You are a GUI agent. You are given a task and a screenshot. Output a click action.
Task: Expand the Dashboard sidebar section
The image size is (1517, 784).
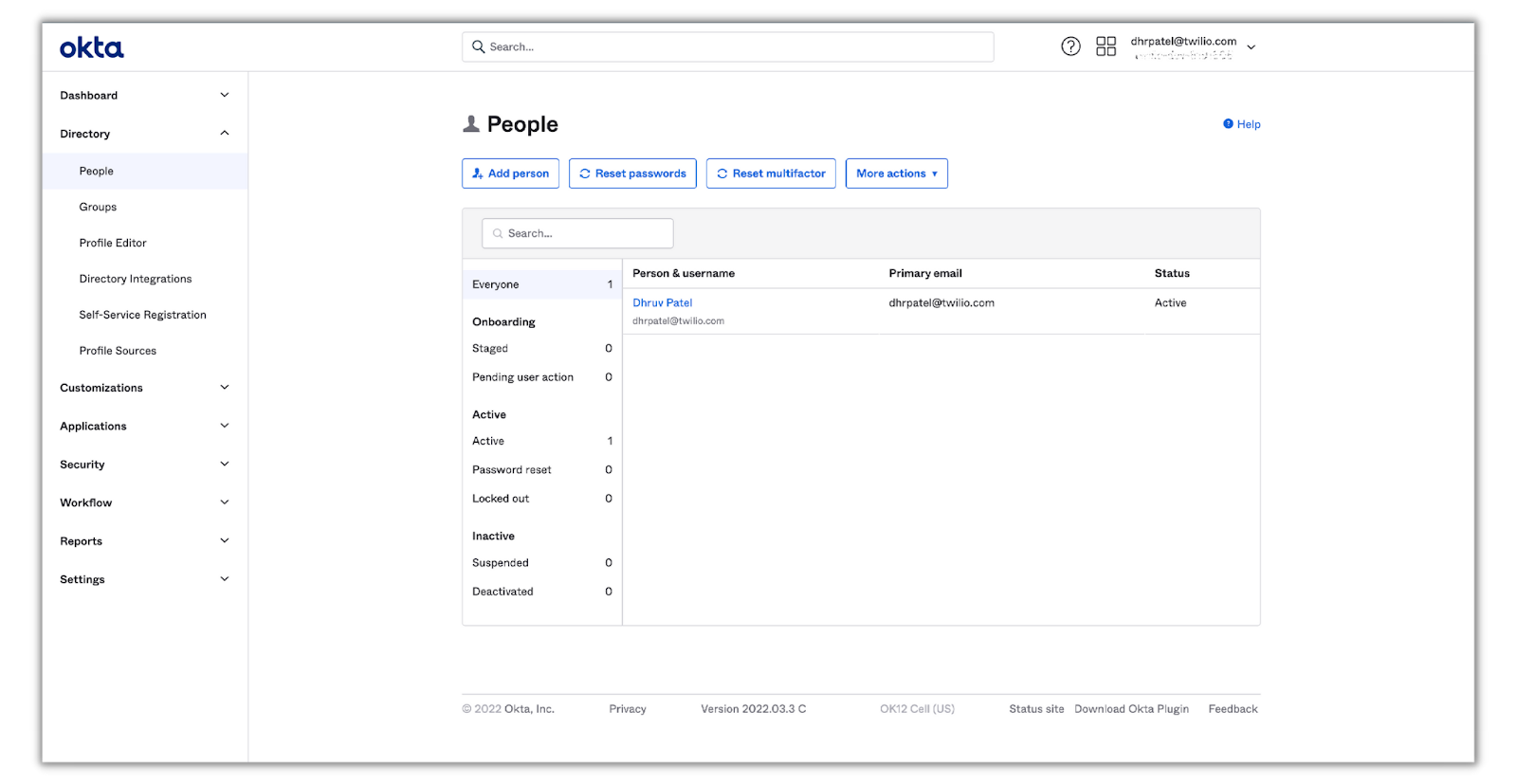[144, 96]
